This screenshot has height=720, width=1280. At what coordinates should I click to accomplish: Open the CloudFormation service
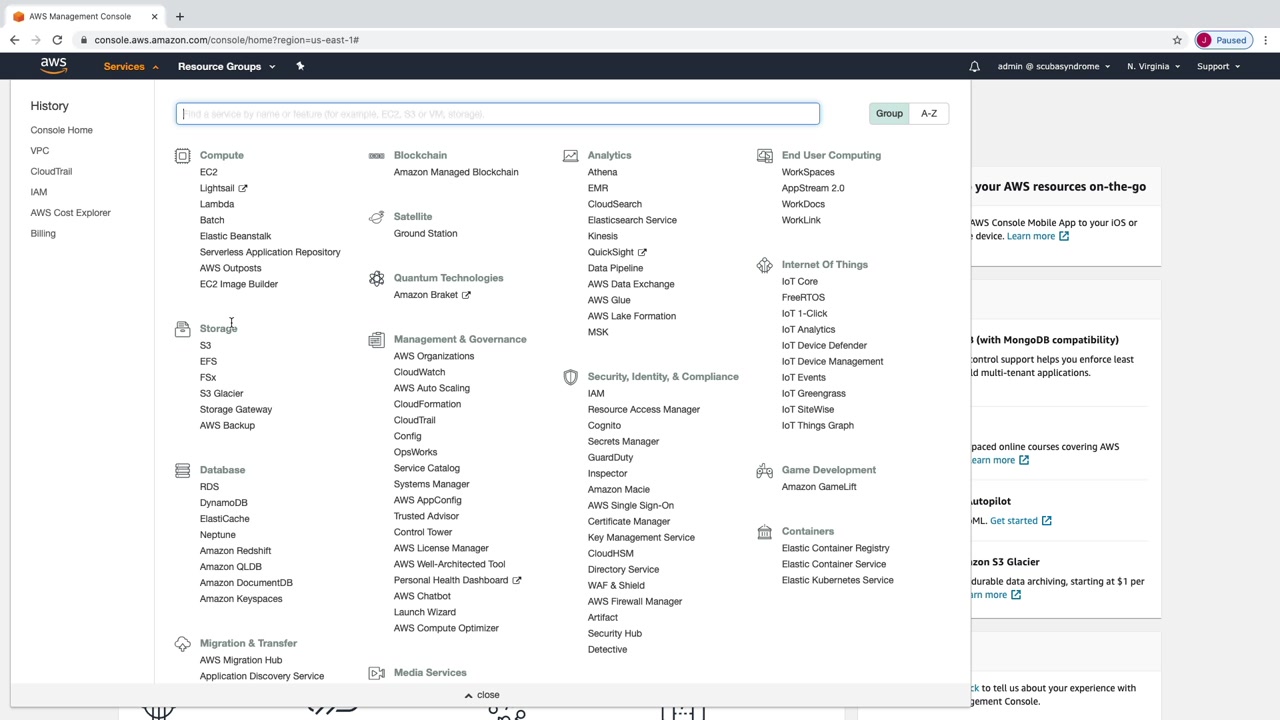(427, 404)
